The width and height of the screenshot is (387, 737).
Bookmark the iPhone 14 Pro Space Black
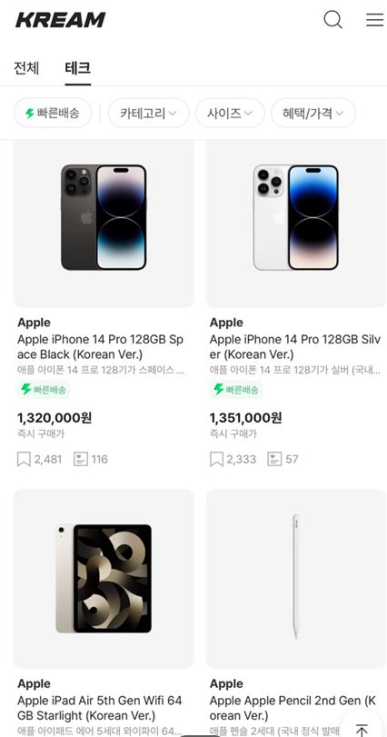[24, 459]
